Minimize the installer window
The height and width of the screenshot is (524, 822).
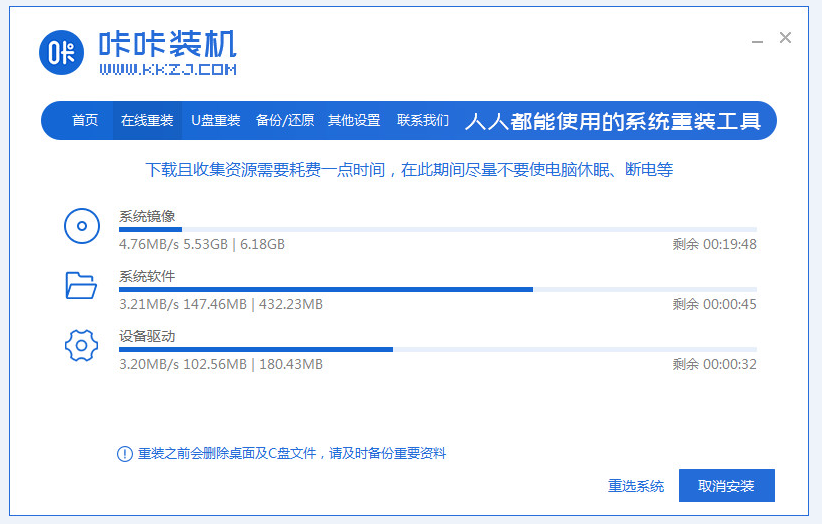coord(757,41)
